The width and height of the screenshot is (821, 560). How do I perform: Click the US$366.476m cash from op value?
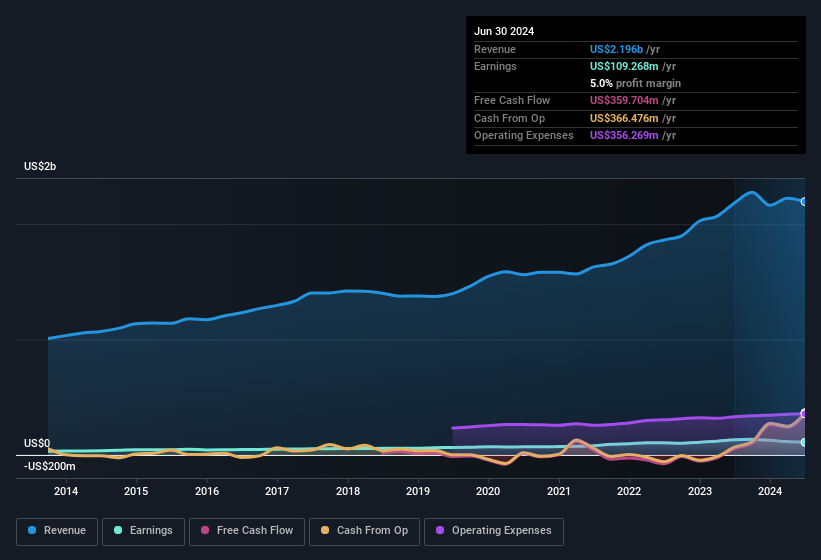(x=624, y=118)
